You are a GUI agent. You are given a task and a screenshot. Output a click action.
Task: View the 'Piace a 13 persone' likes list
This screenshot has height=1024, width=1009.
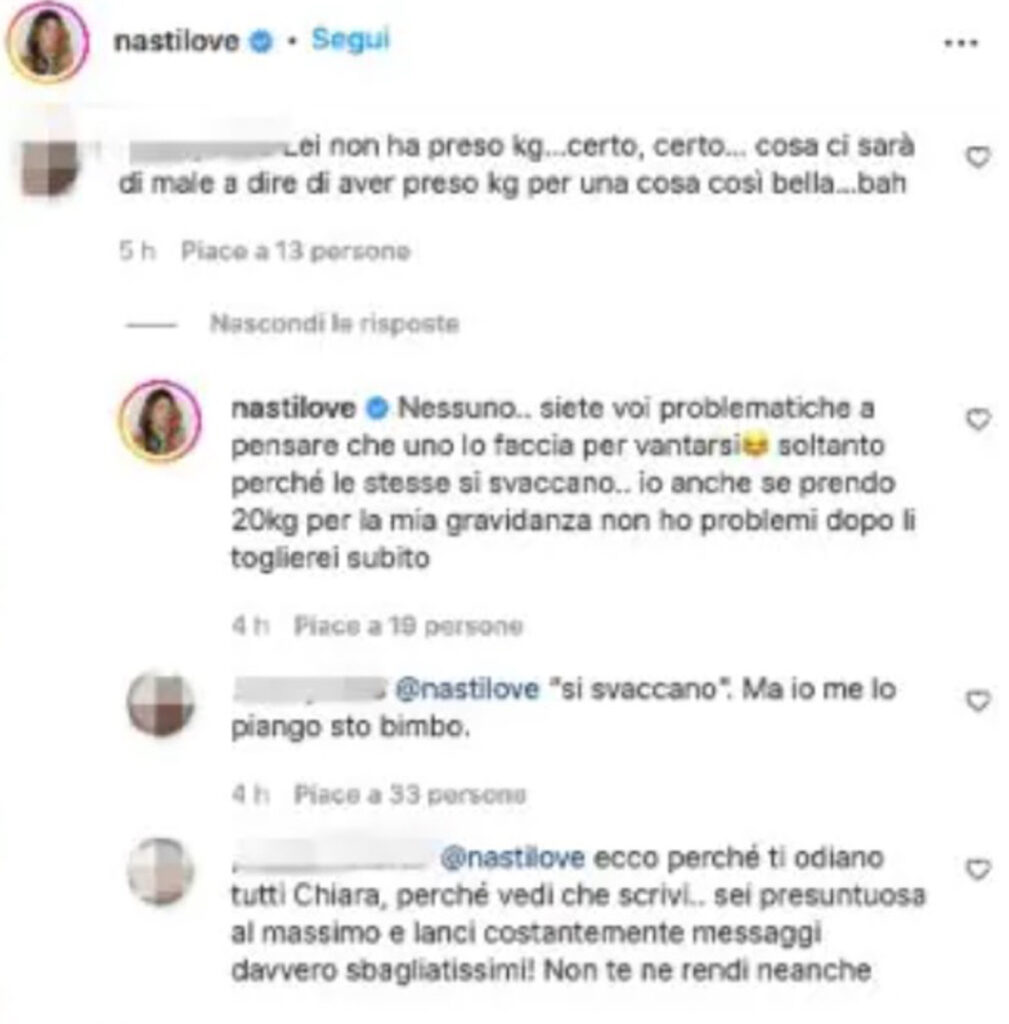coord(295,251)
